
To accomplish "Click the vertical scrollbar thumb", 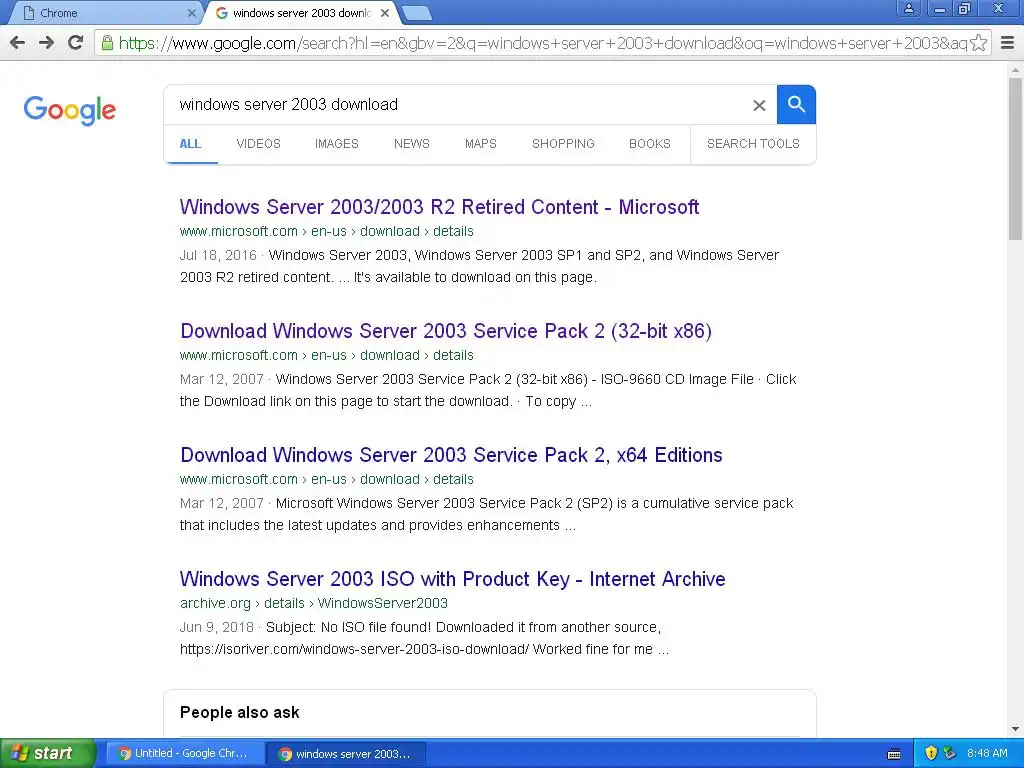I will 1016,159.
